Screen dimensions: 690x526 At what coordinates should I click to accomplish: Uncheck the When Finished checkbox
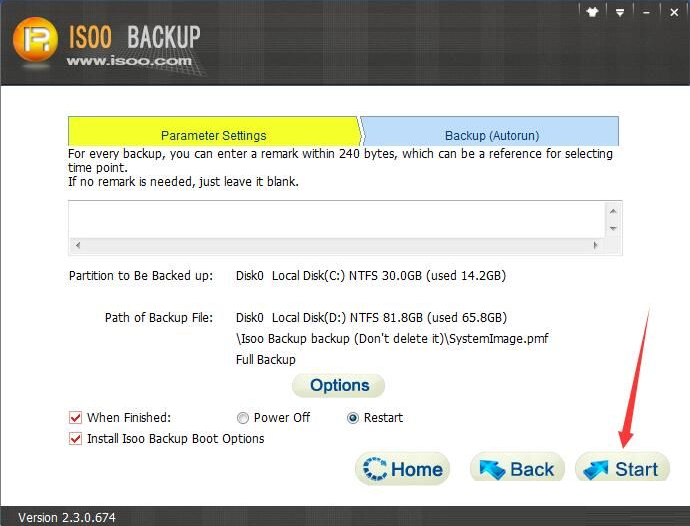click(75, 417)
